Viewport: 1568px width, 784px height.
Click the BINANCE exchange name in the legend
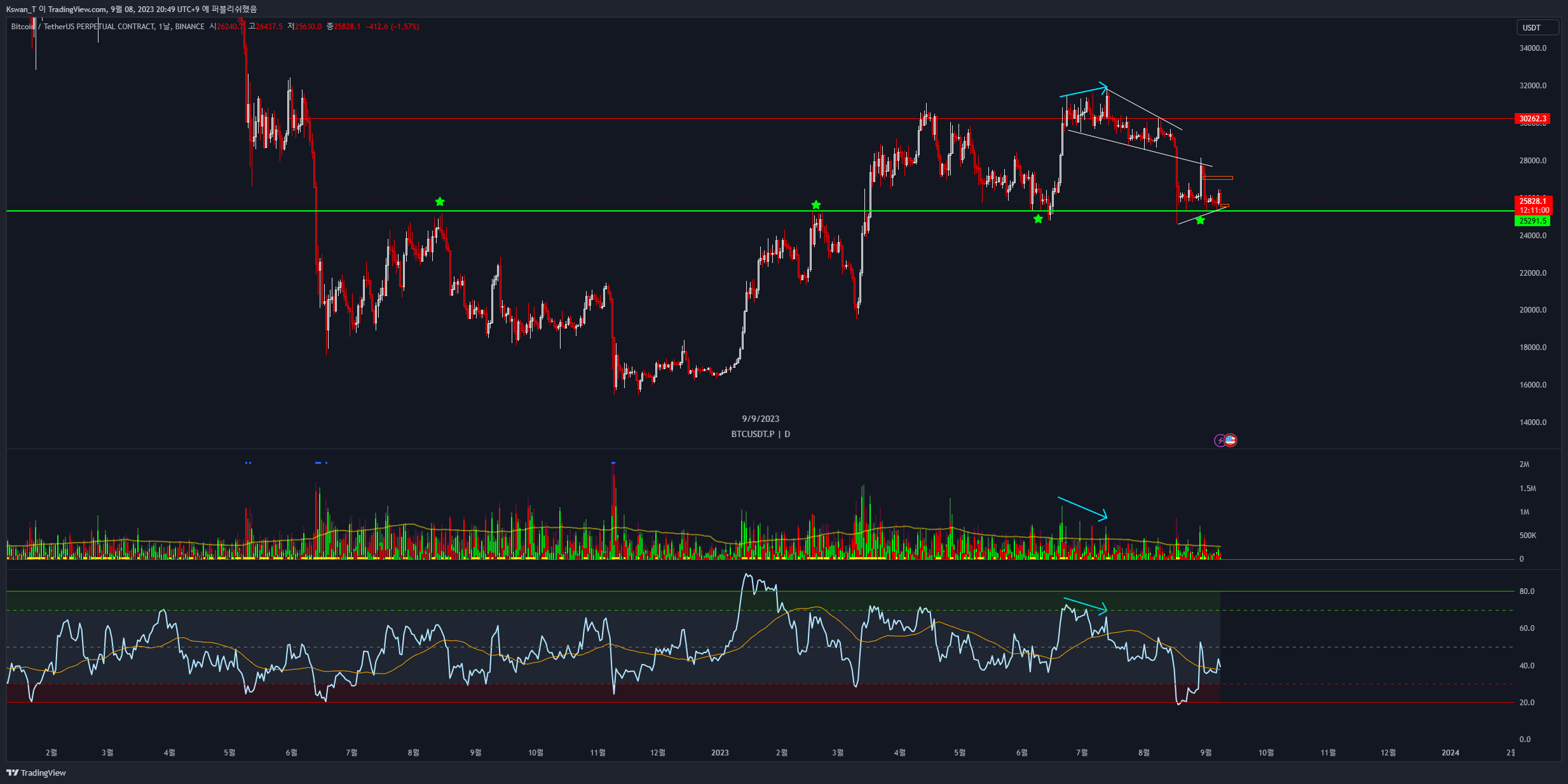(x=189, y=27)
